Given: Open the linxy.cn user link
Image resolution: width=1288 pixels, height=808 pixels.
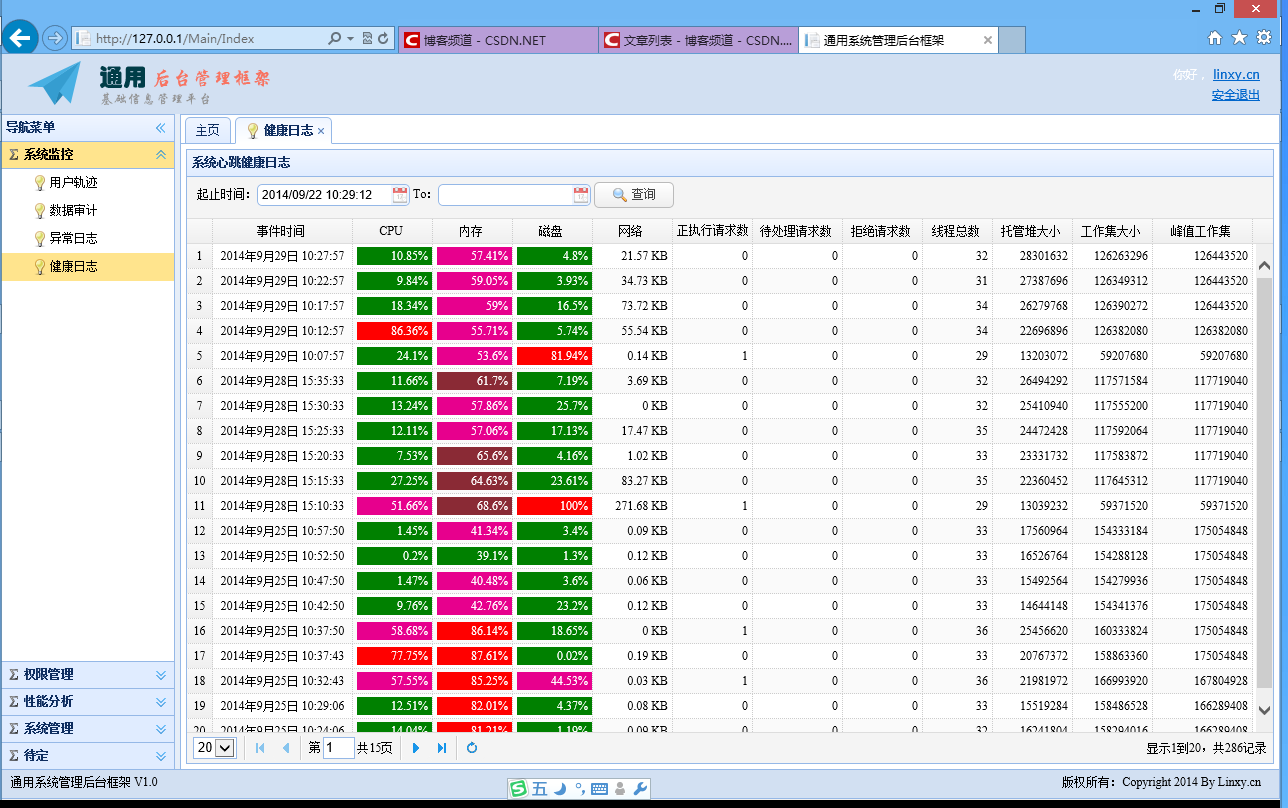Looking at the screenshot, I should coord(1236,74).
